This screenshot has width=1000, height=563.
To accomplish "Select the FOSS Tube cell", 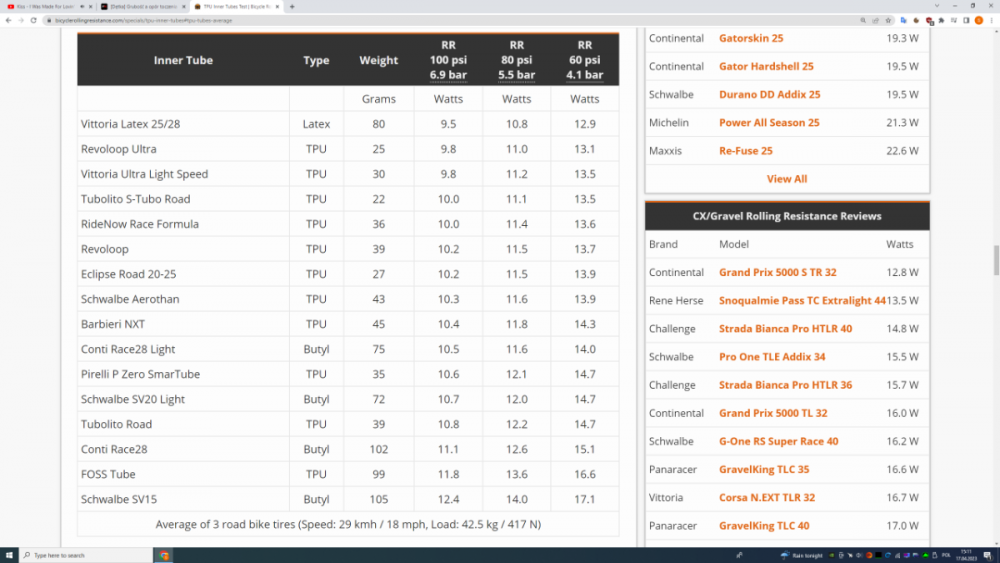I will click(x=184, y=474).
